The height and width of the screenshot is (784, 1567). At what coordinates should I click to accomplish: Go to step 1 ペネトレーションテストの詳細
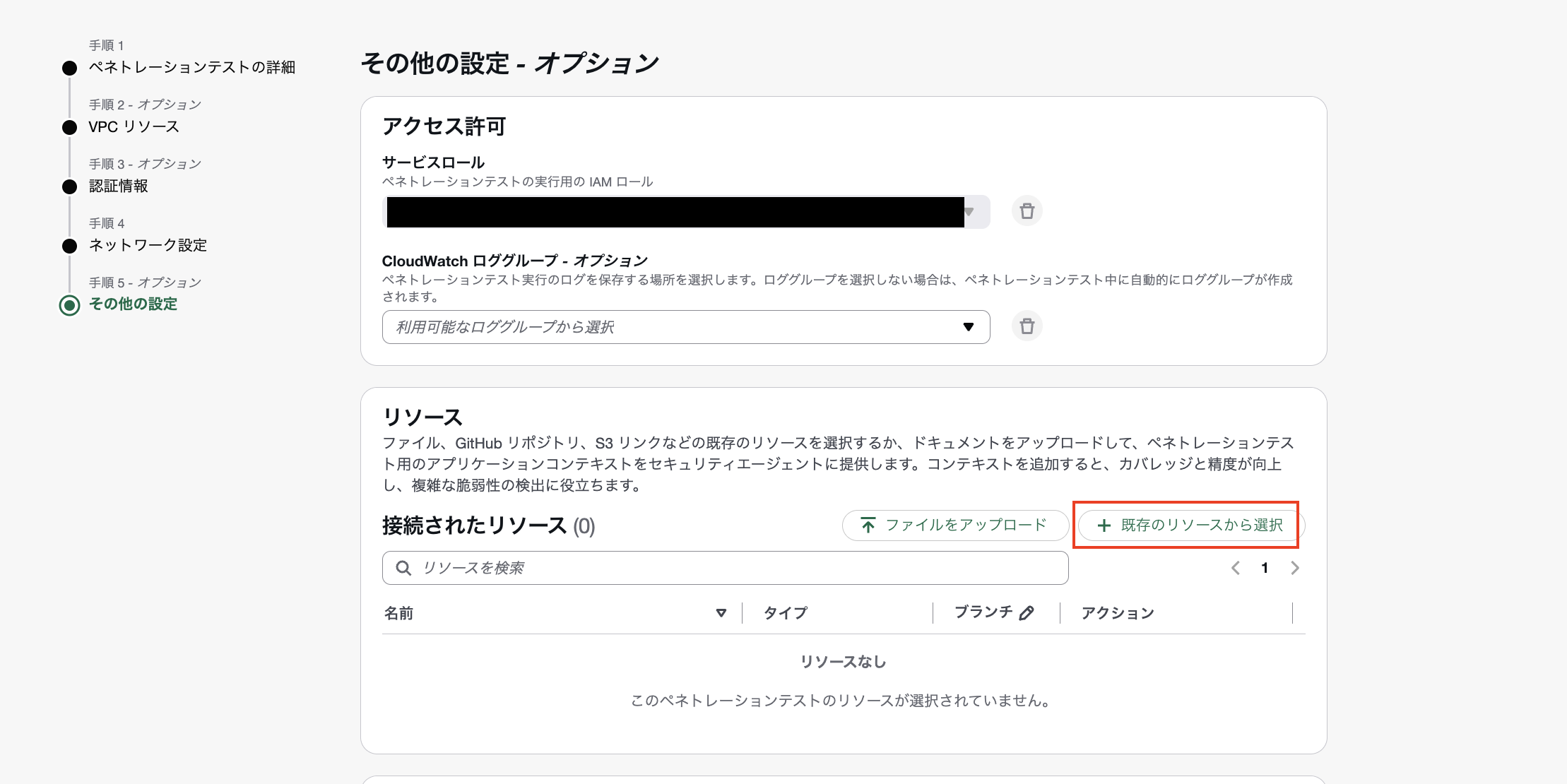tap(191, 67)
